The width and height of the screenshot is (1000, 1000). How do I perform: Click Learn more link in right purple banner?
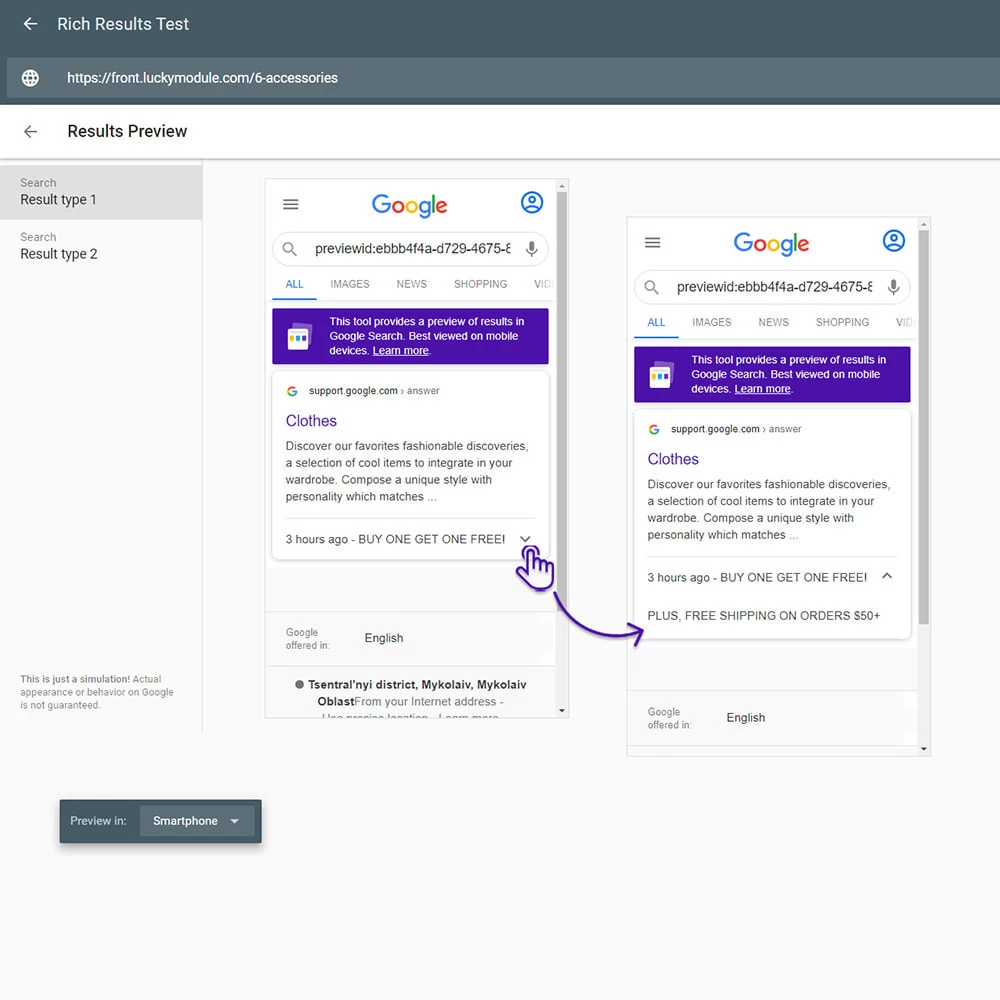pos(762,389)
